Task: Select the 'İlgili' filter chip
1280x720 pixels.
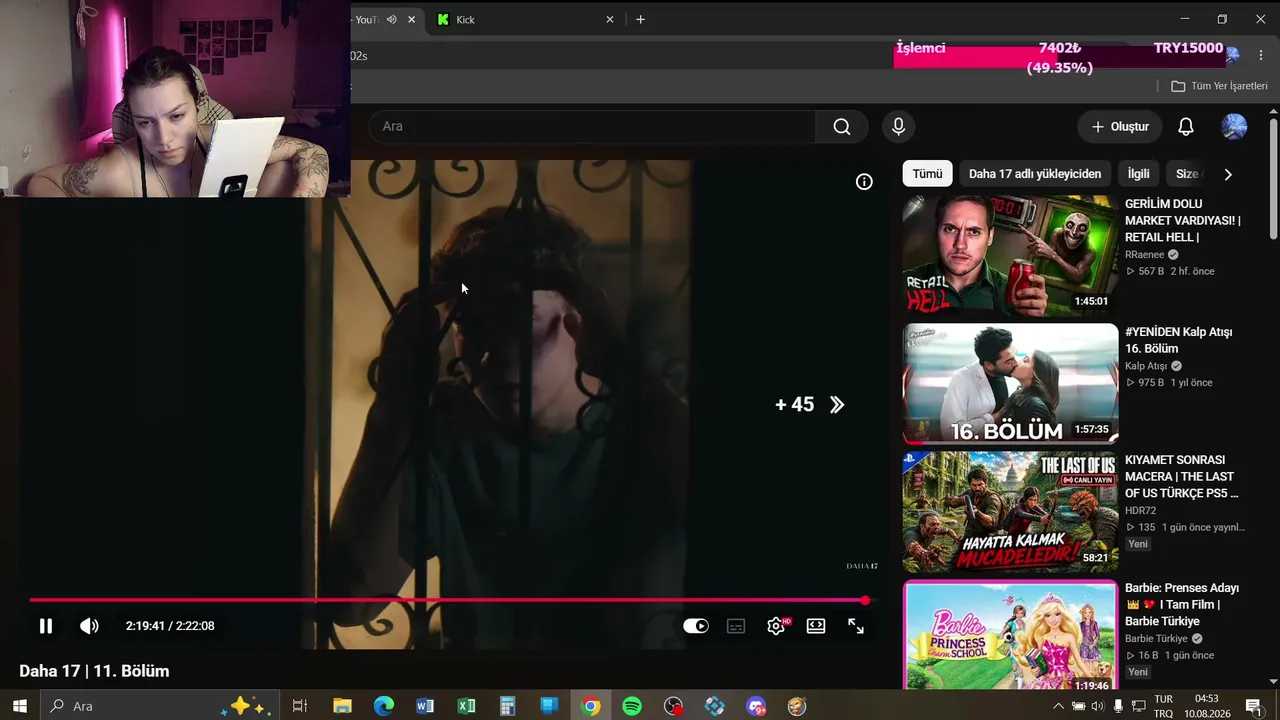Action: (1139, 174)
